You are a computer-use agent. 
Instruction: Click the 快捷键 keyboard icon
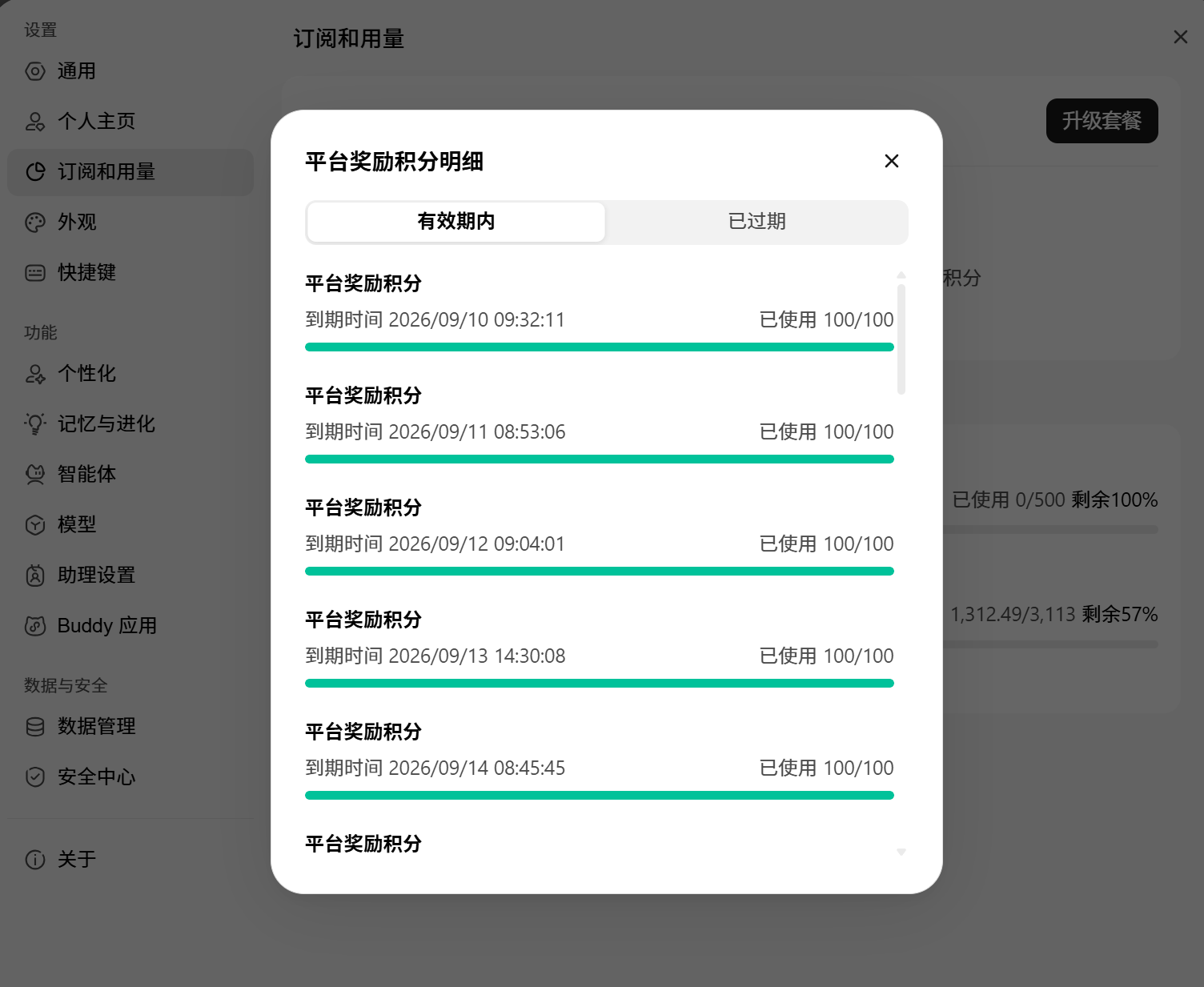(x=35, y=273)
